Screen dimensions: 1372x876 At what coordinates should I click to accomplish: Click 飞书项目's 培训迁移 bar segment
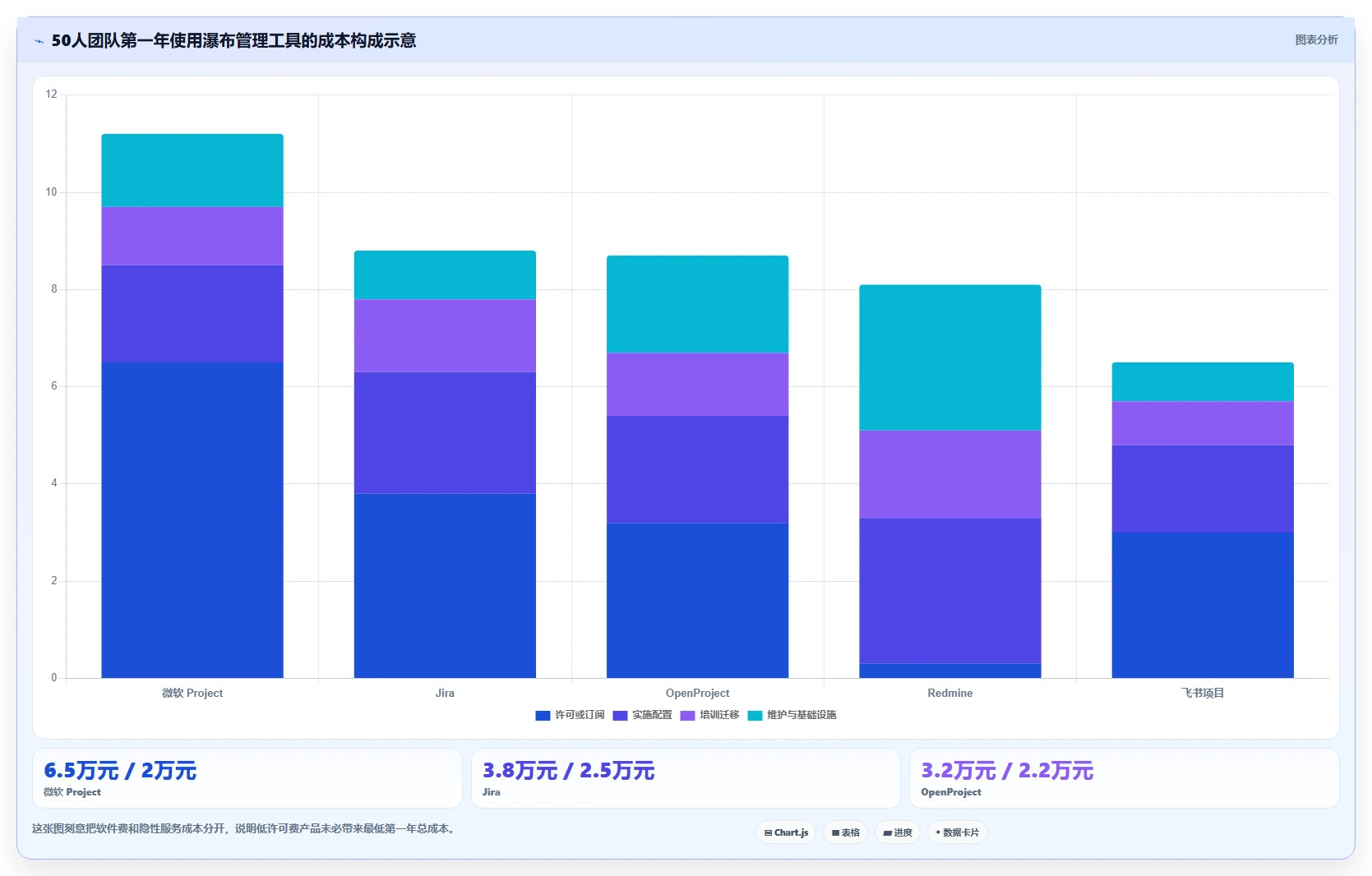1203,423
